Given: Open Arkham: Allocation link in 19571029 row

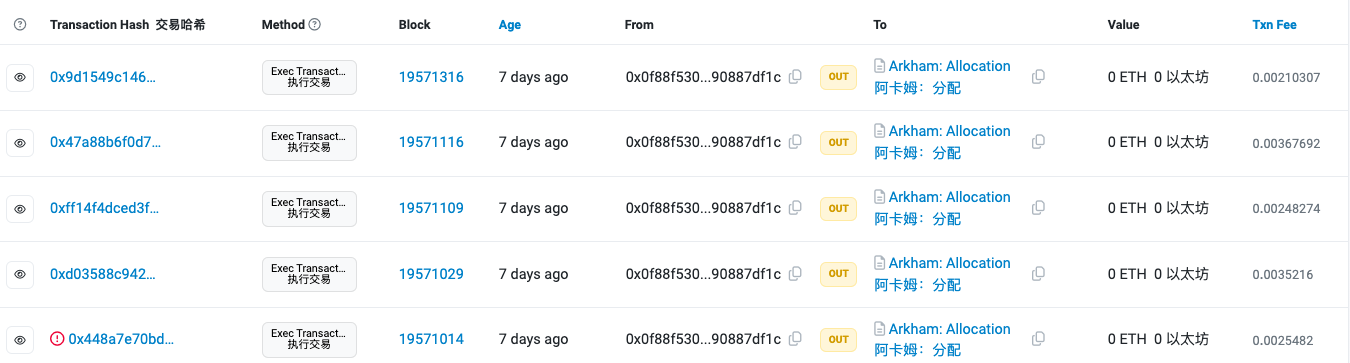Looking at the screenshot, I should pyautogui.click(x=949, y=263).
